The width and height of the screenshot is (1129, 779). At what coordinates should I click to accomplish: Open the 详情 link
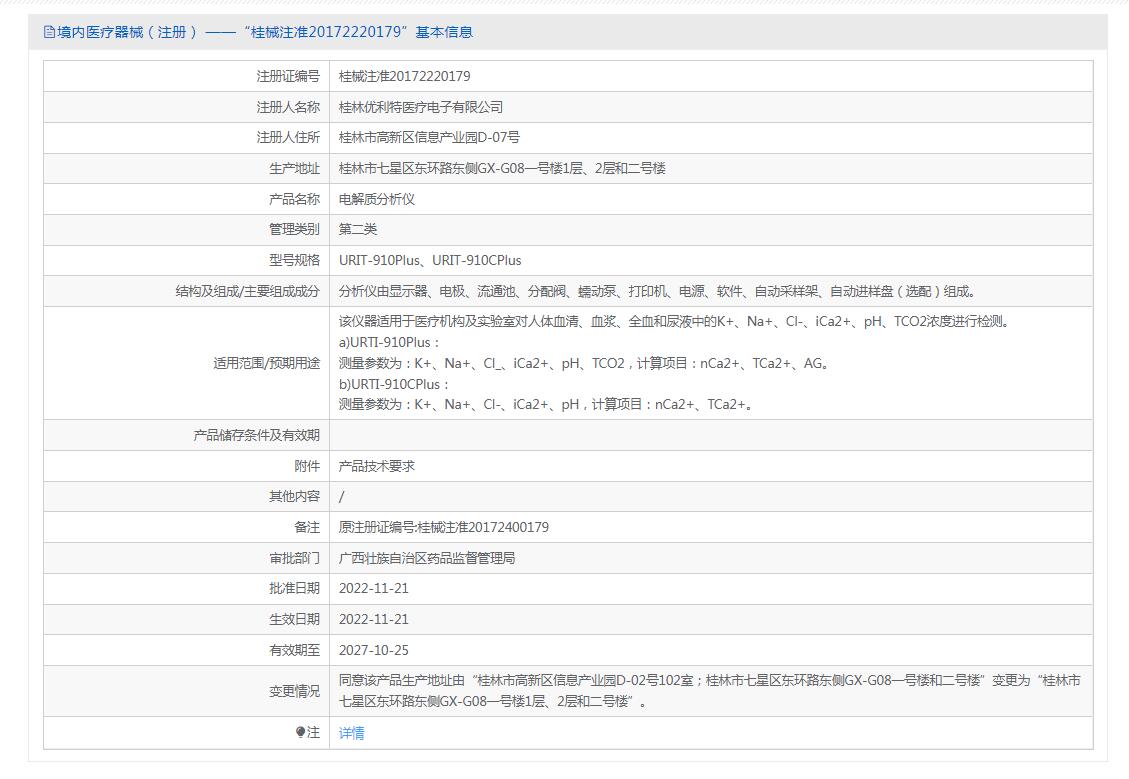pos(351,733)
